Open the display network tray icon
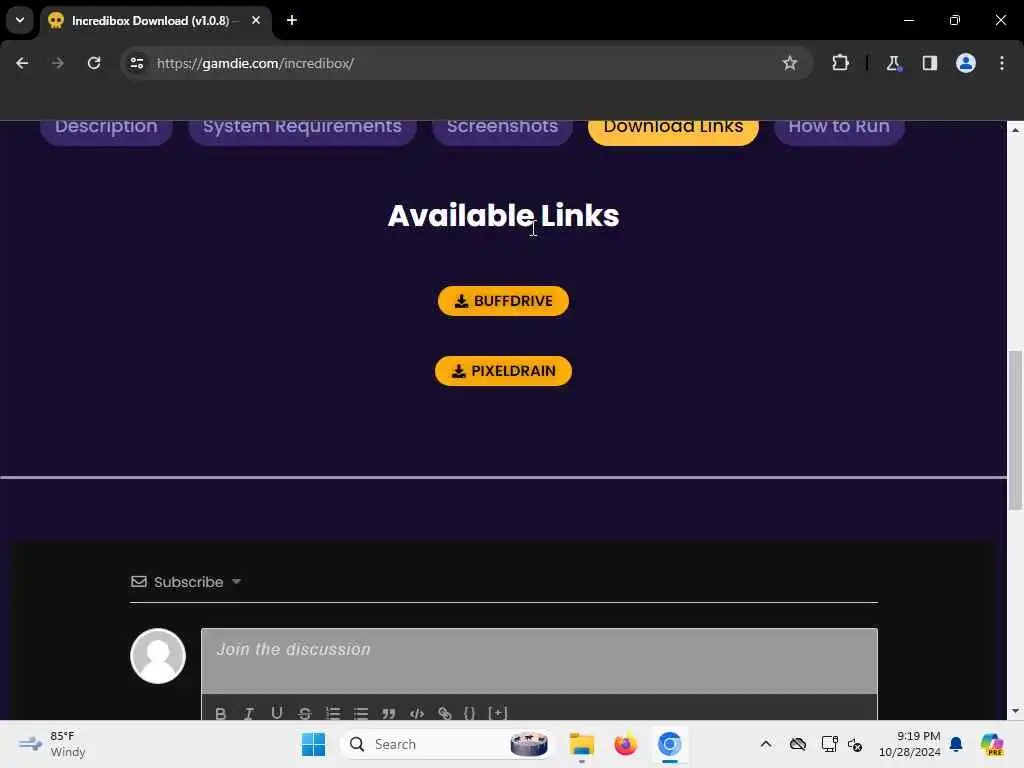1024x768 pixels. [829, 744]
